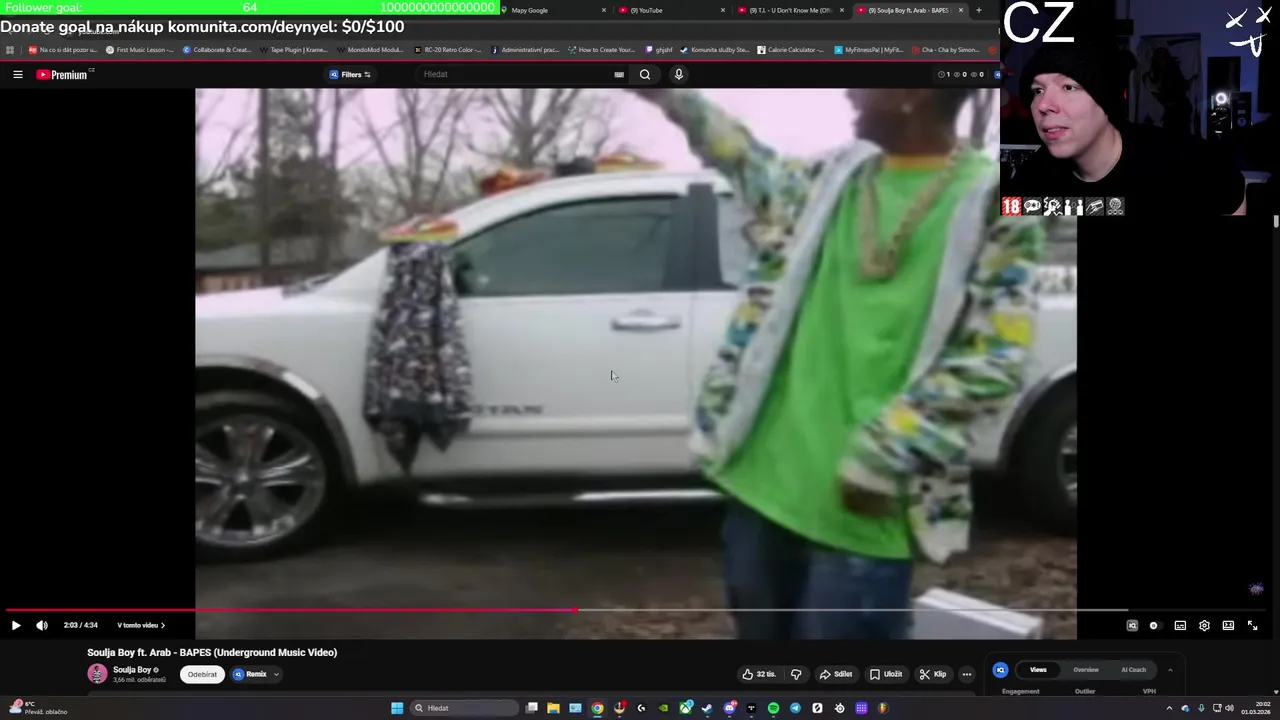The width and height of the screenshot is (1280, 720).
Task: Expand the dropdown arrow next to Remix
Action: [276, 674]
